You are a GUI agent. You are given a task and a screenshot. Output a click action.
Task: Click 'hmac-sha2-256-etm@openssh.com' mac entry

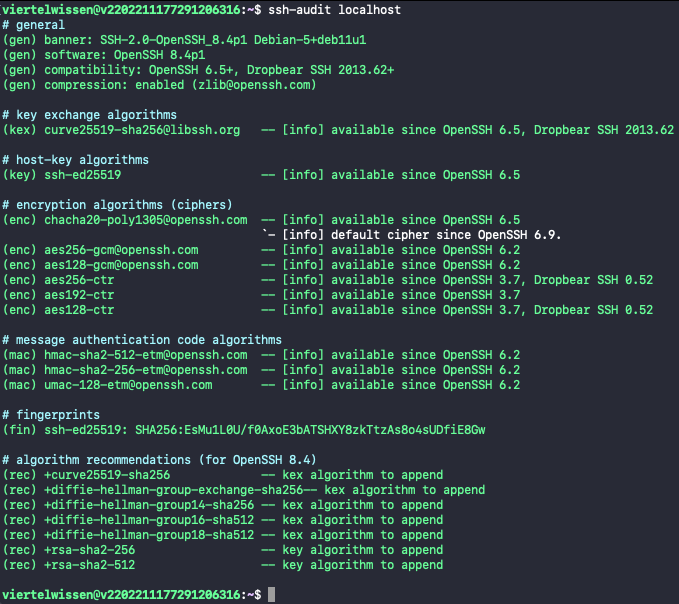(146, 370)
